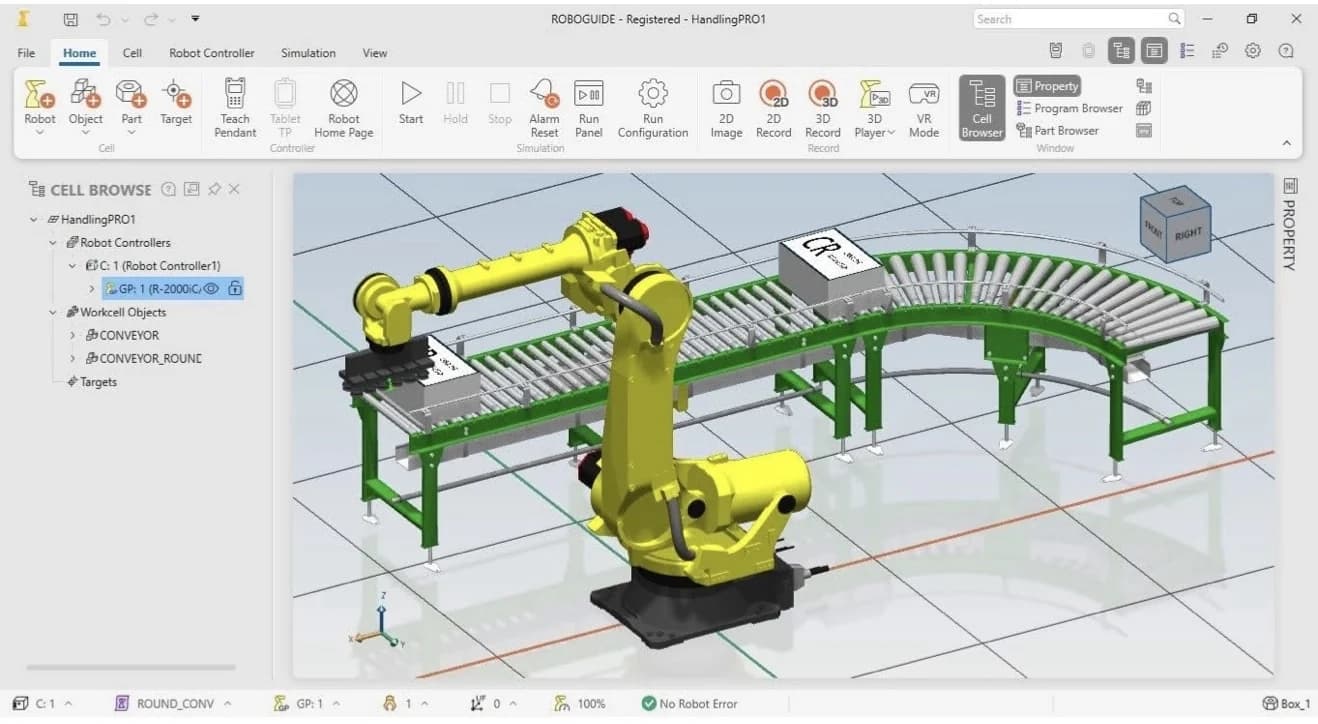Toggle the Property window button
Screen dimensions: 1318x724
[1047, 86]
